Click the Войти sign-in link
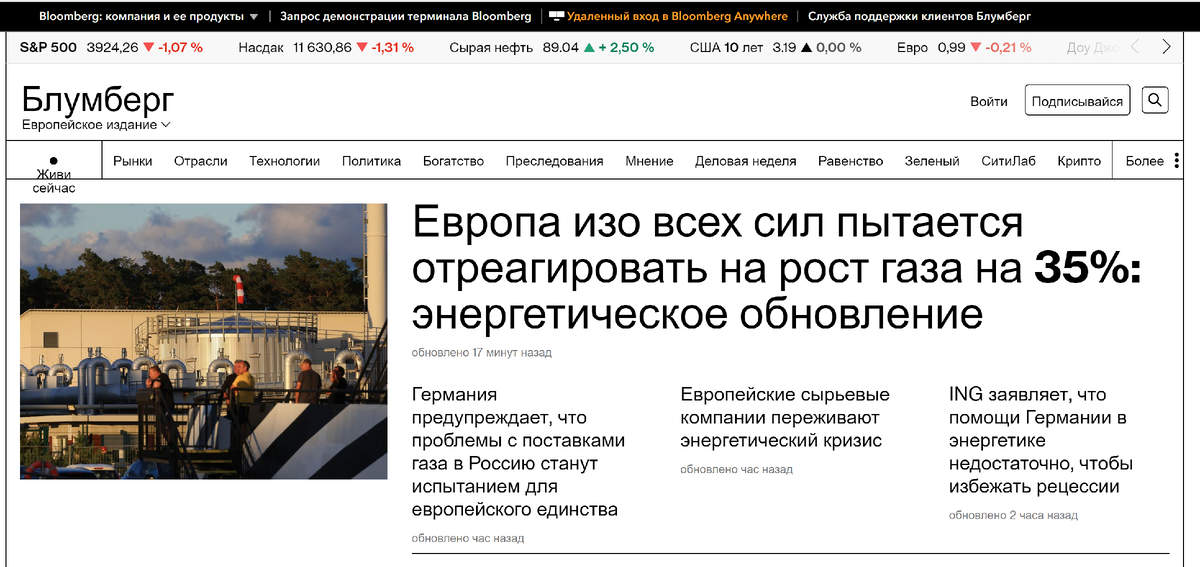 989,101
